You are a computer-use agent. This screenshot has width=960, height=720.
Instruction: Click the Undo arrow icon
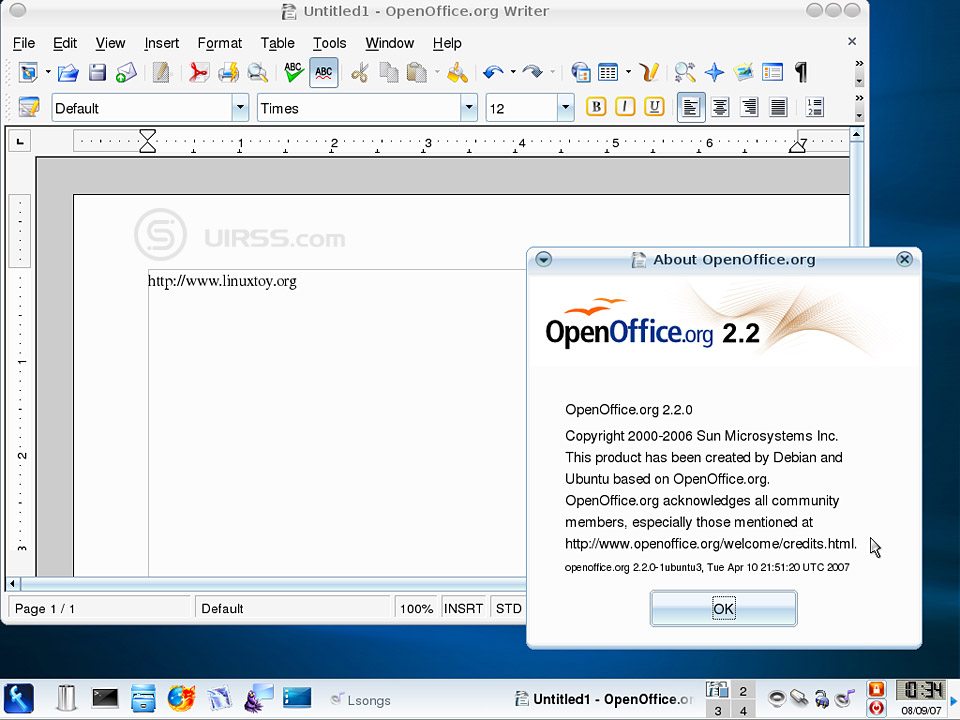[493, 72]
